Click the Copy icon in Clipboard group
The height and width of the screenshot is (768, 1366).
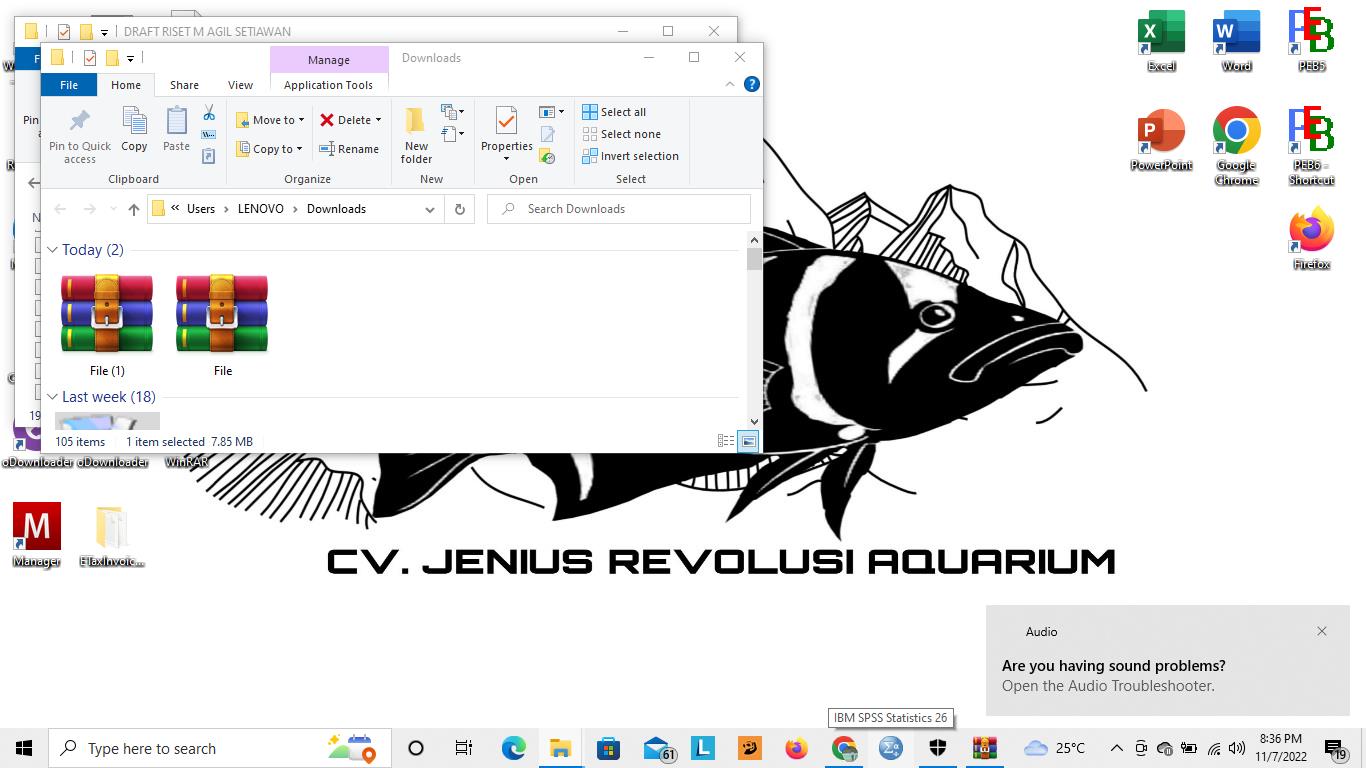point(134,129)
